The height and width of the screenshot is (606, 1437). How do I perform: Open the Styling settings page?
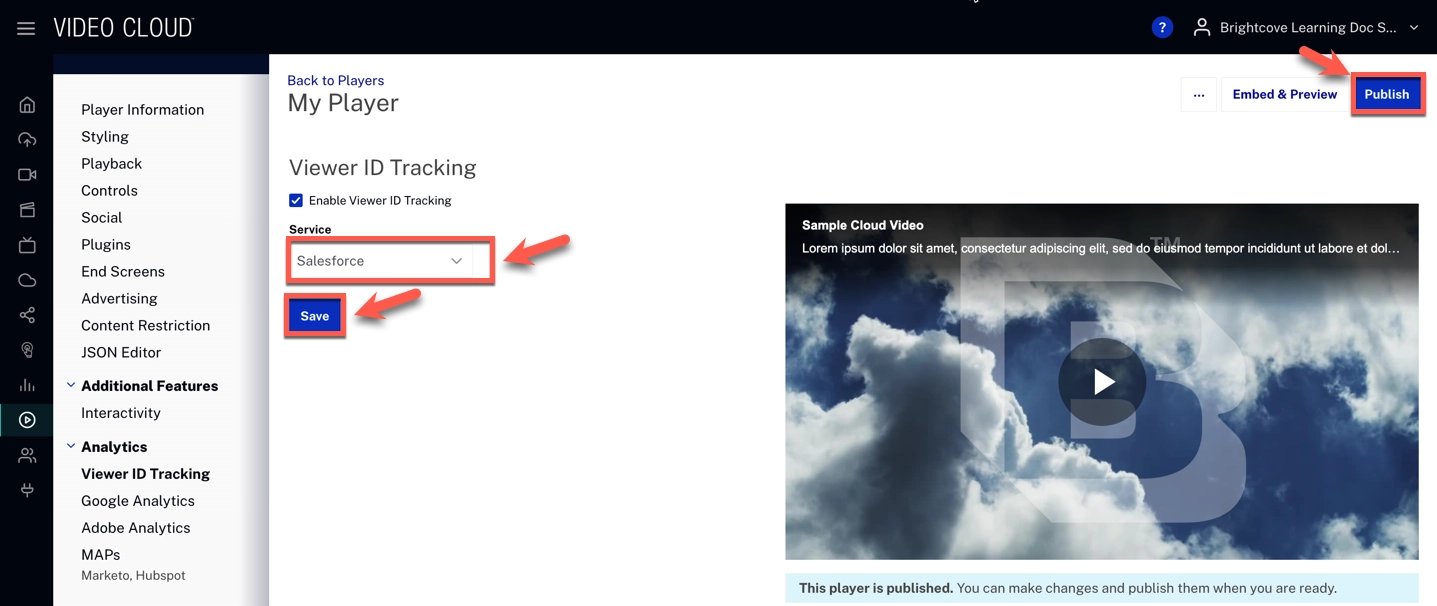pos(105,137)
